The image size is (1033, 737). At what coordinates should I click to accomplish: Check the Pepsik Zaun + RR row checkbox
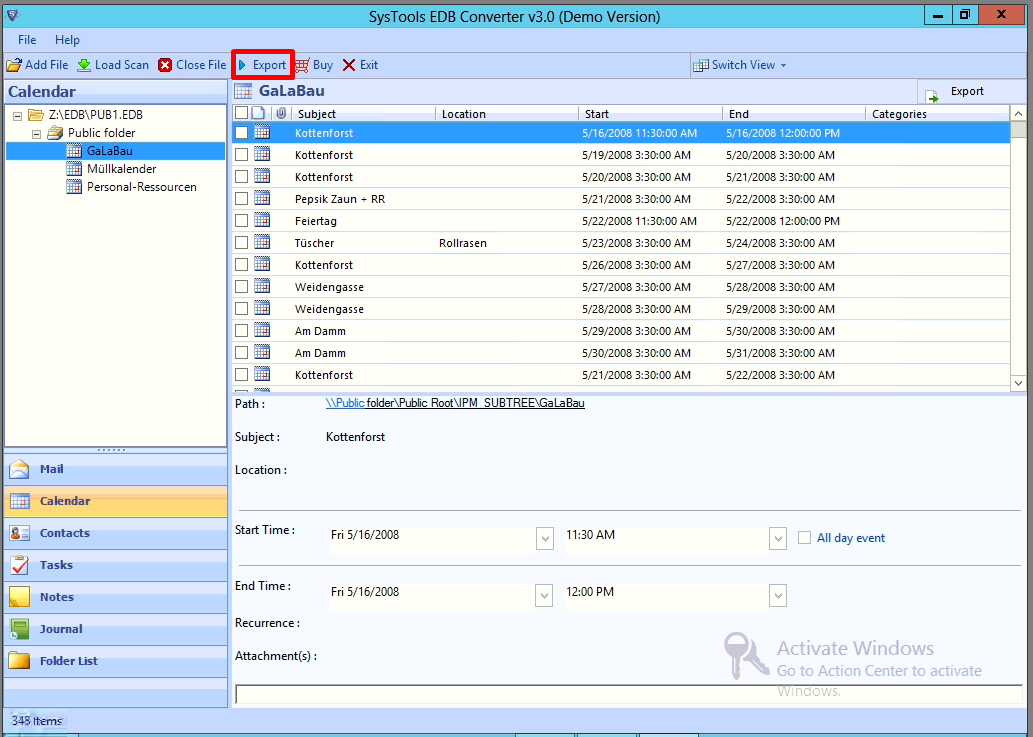pos(242,198)
